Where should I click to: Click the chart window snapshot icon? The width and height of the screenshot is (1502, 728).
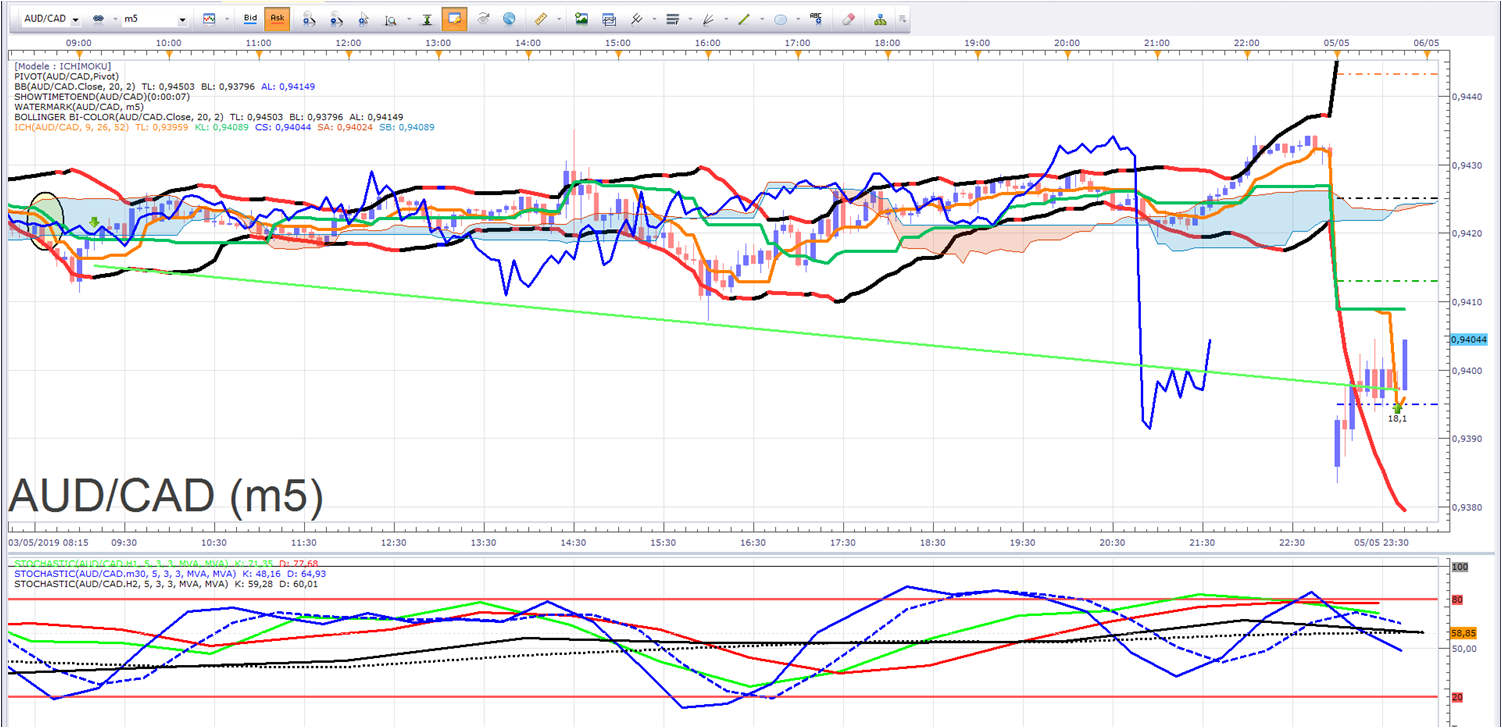tap(608, 19)
